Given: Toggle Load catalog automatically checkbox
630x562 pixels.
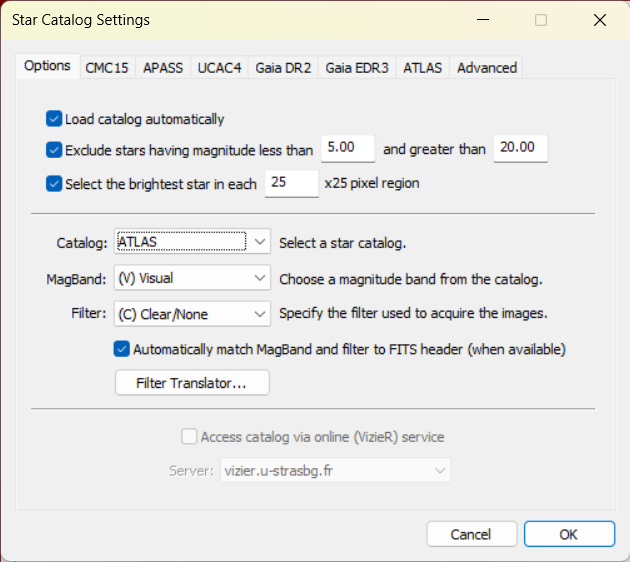Looking at the screenshot, I should (54, 119).
